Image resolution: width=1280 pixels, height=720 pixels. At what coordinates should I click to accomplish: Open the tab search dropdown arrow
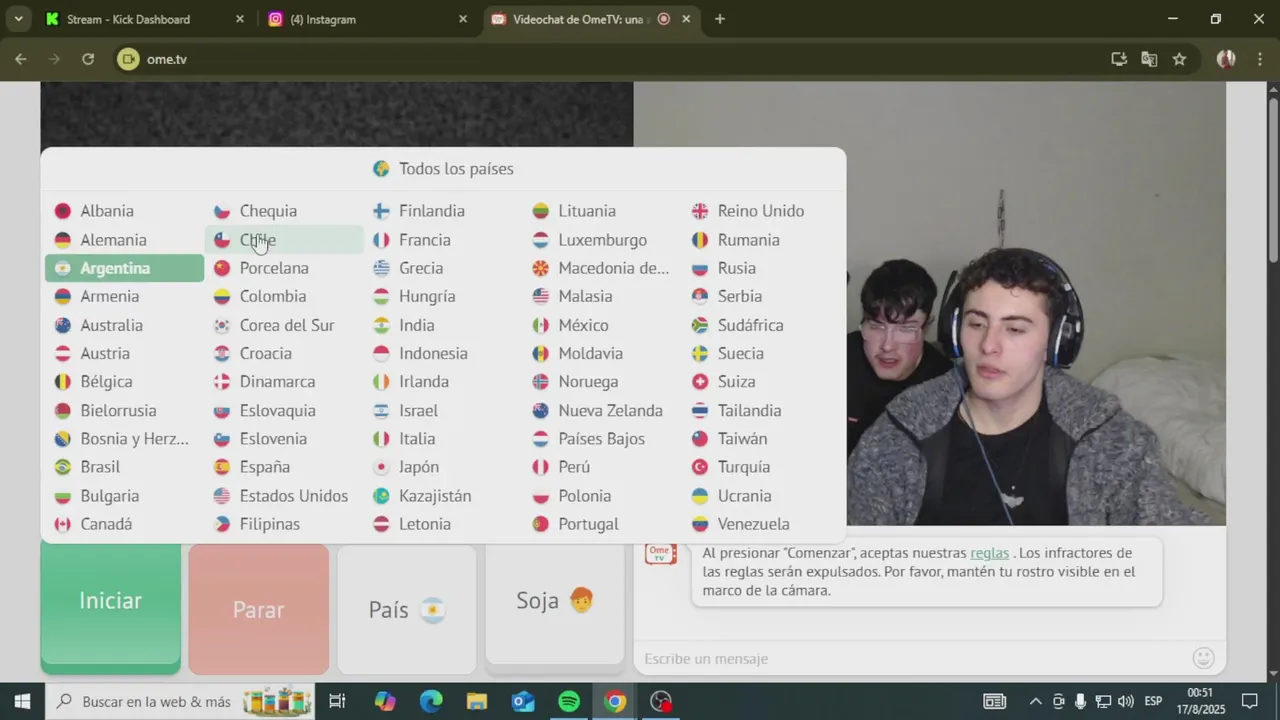[x=18, y=19]
